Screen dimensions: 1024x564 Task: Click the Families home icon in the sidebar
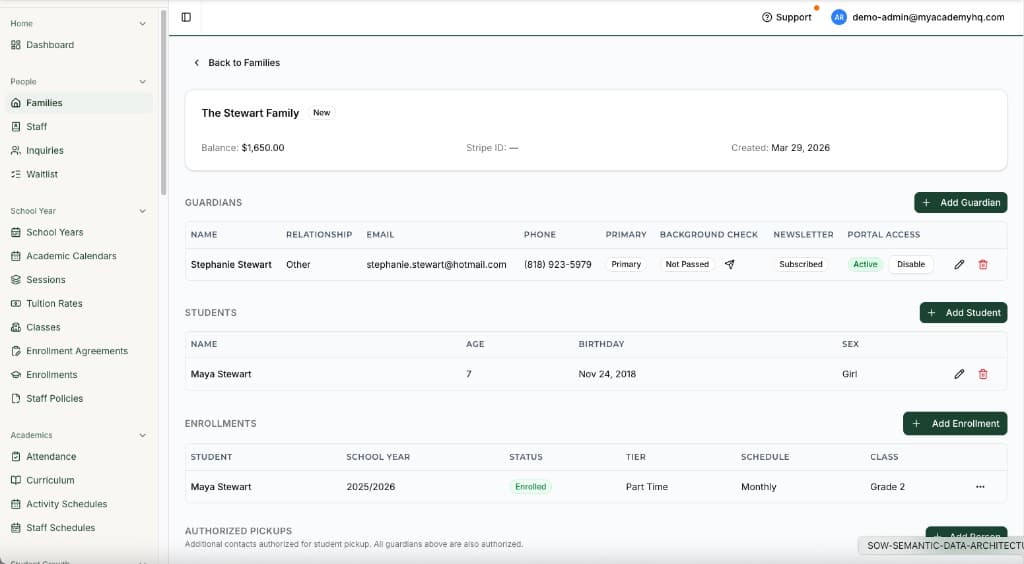16,103
